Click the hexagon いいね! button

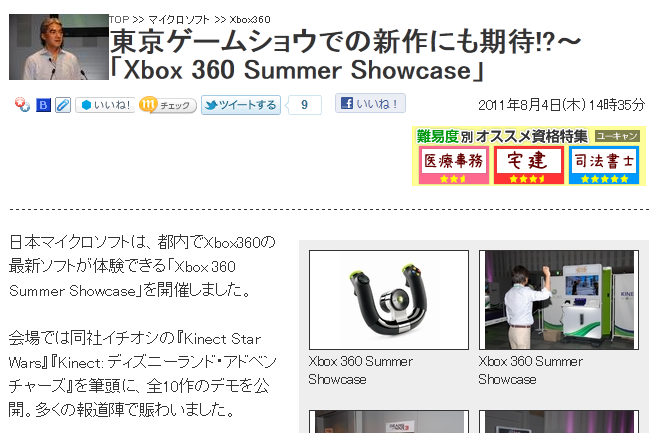(105, 105)
